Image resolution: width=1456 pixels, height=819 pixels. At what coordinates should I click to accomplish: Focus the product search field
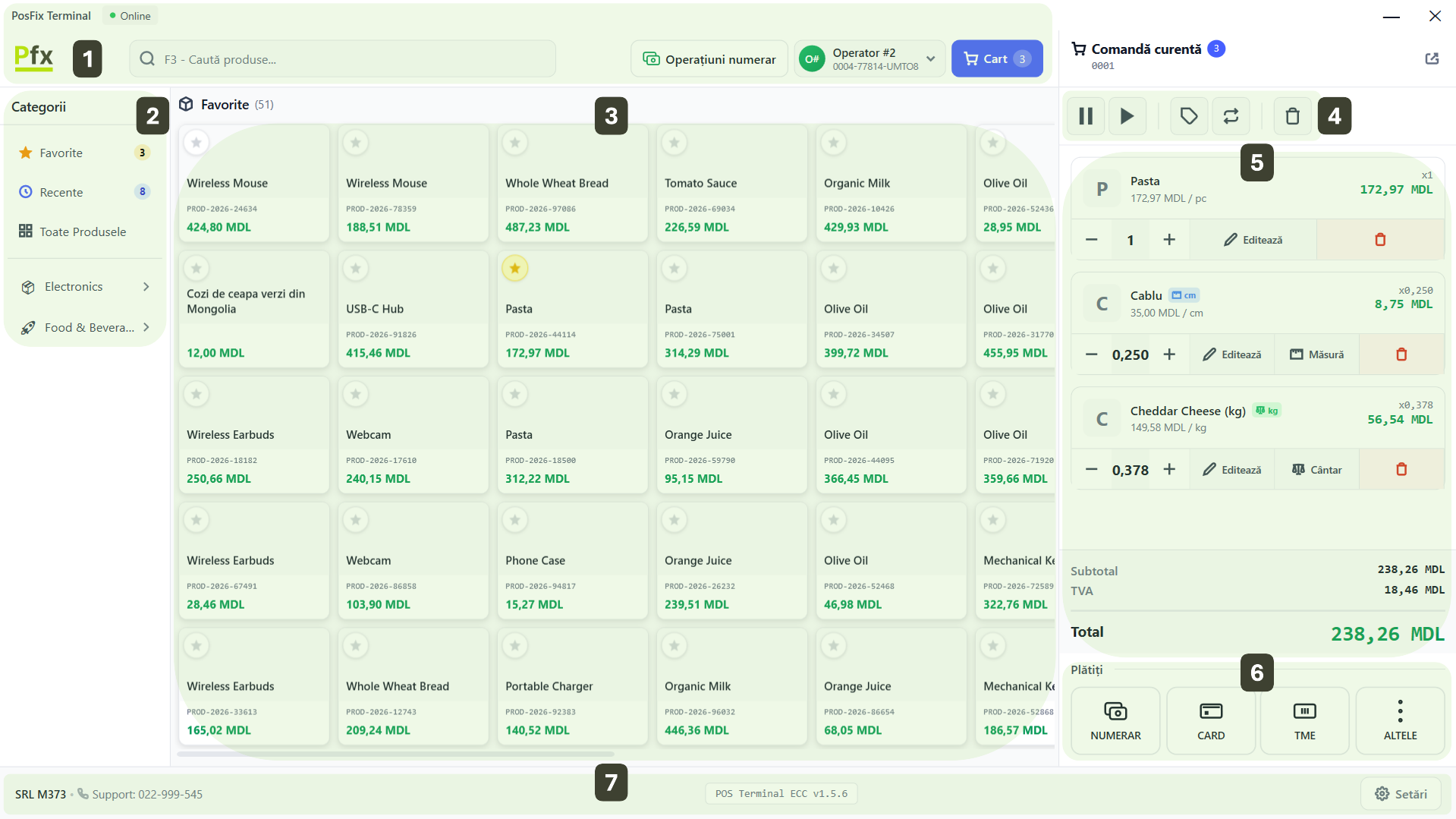(x=342, y=59)
